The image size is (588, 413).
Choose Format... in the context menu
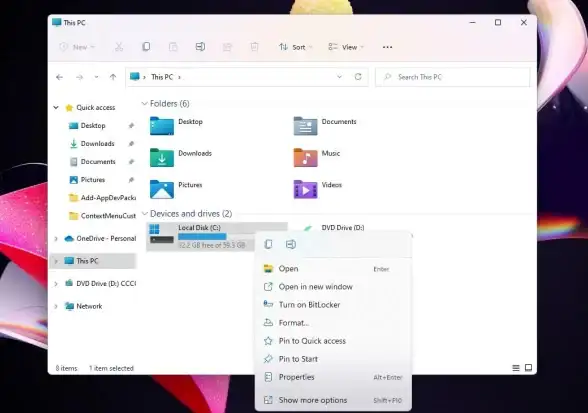333,323
